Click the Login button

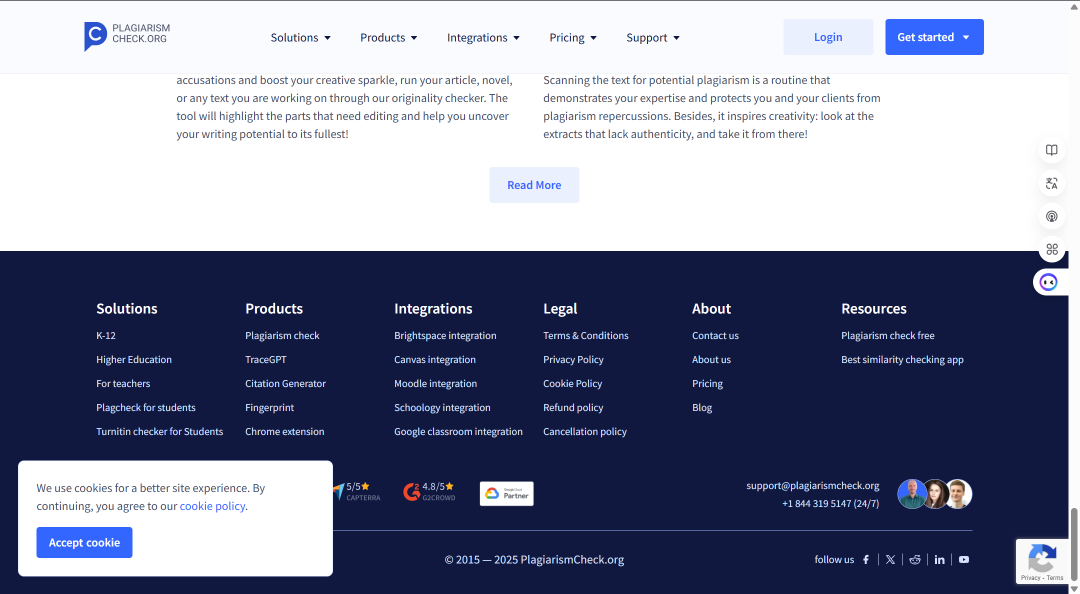tap(828, 37)
